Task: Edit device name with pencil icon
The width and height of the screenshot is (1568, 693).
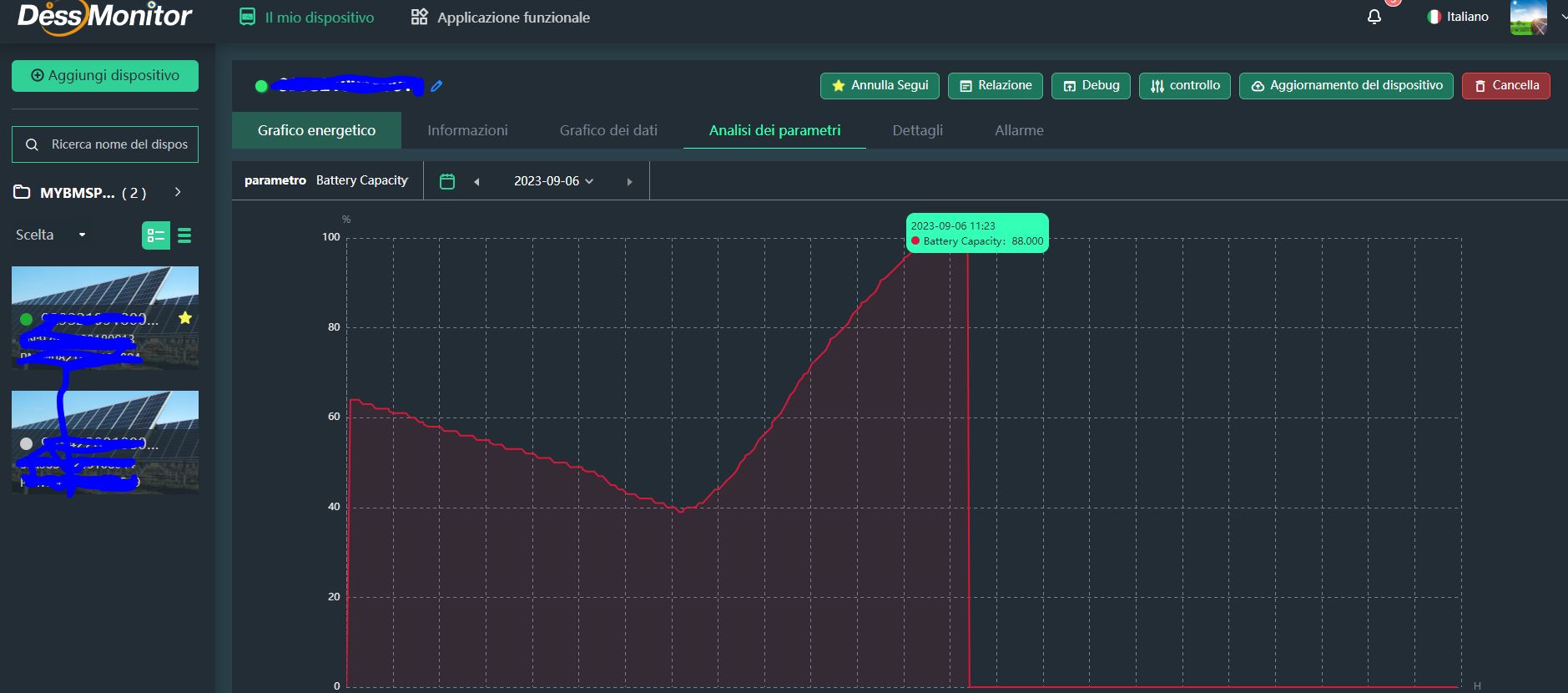Action: pyautogui.click(x=436, y=86)
